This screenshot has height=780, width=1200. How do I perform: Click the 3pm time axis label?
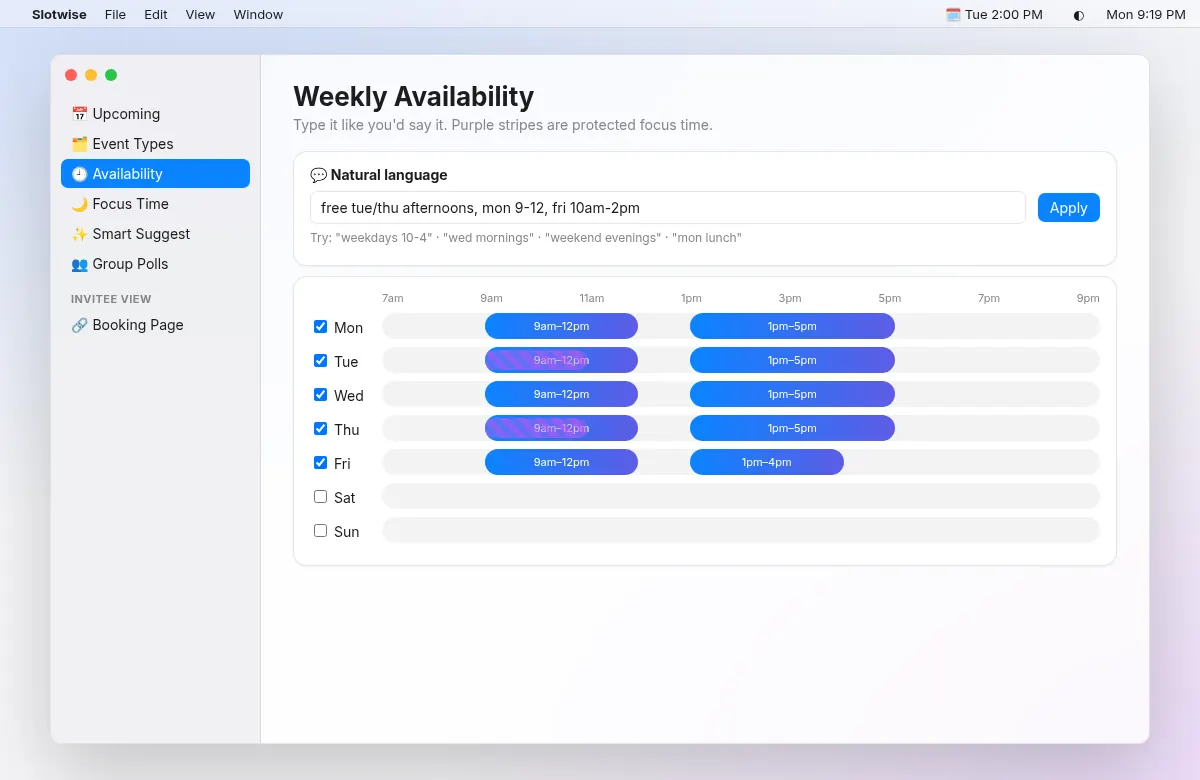[x=790, y=298]
